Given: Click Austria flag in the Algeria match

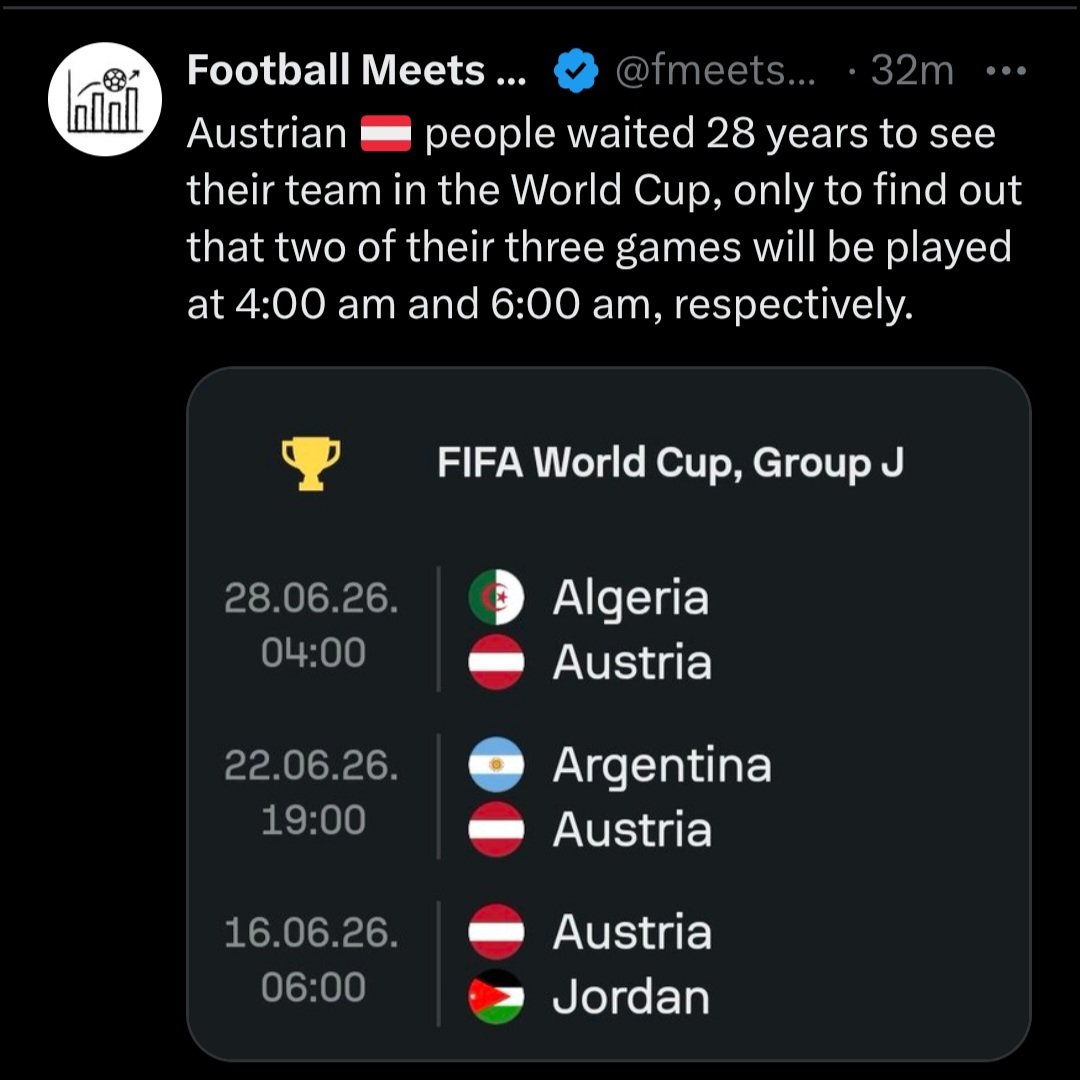Looking at the screenshot, I should (x=496, y=662).
